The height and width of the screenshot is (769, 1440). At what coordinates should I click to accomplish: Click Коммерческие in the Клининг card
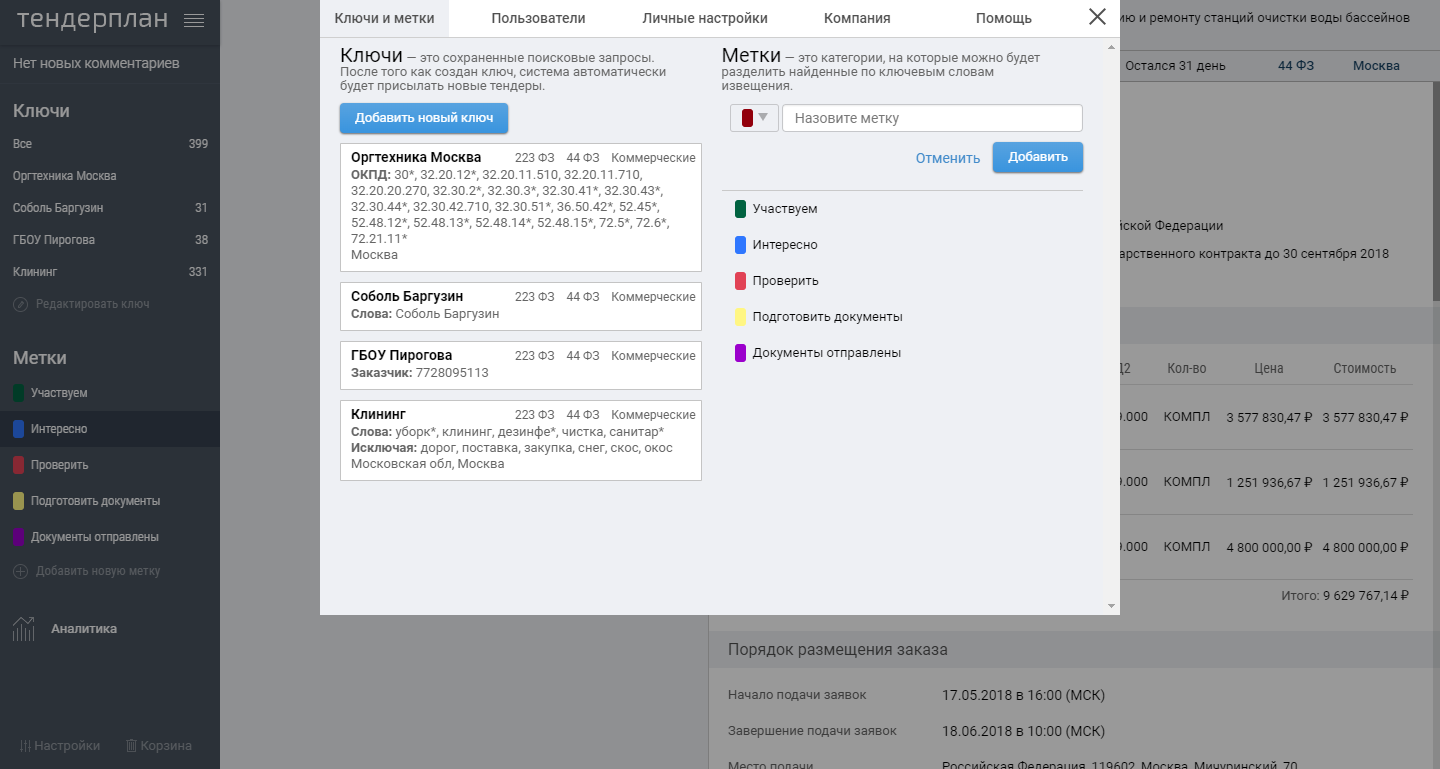tap(653, 415)
